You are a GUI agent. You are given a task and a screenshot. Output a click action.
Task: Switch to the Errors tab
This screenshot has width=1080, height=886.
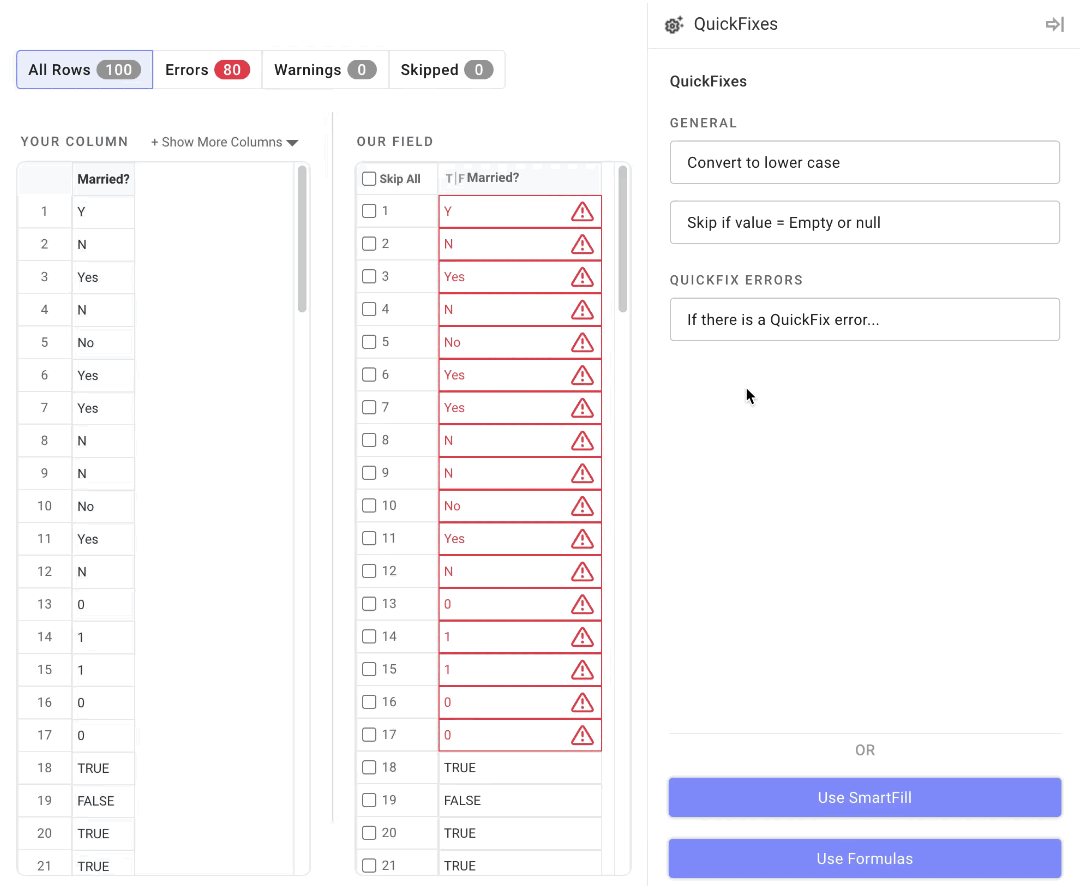(207, 70)
